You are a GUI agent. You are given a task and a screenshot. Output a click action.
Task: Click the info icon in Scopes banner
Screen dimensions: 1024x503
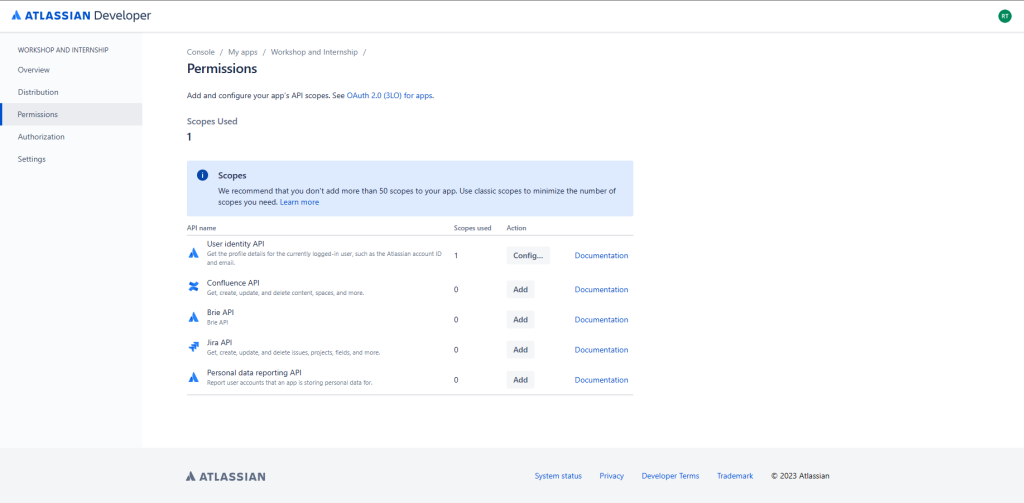(x=203, y=175)
